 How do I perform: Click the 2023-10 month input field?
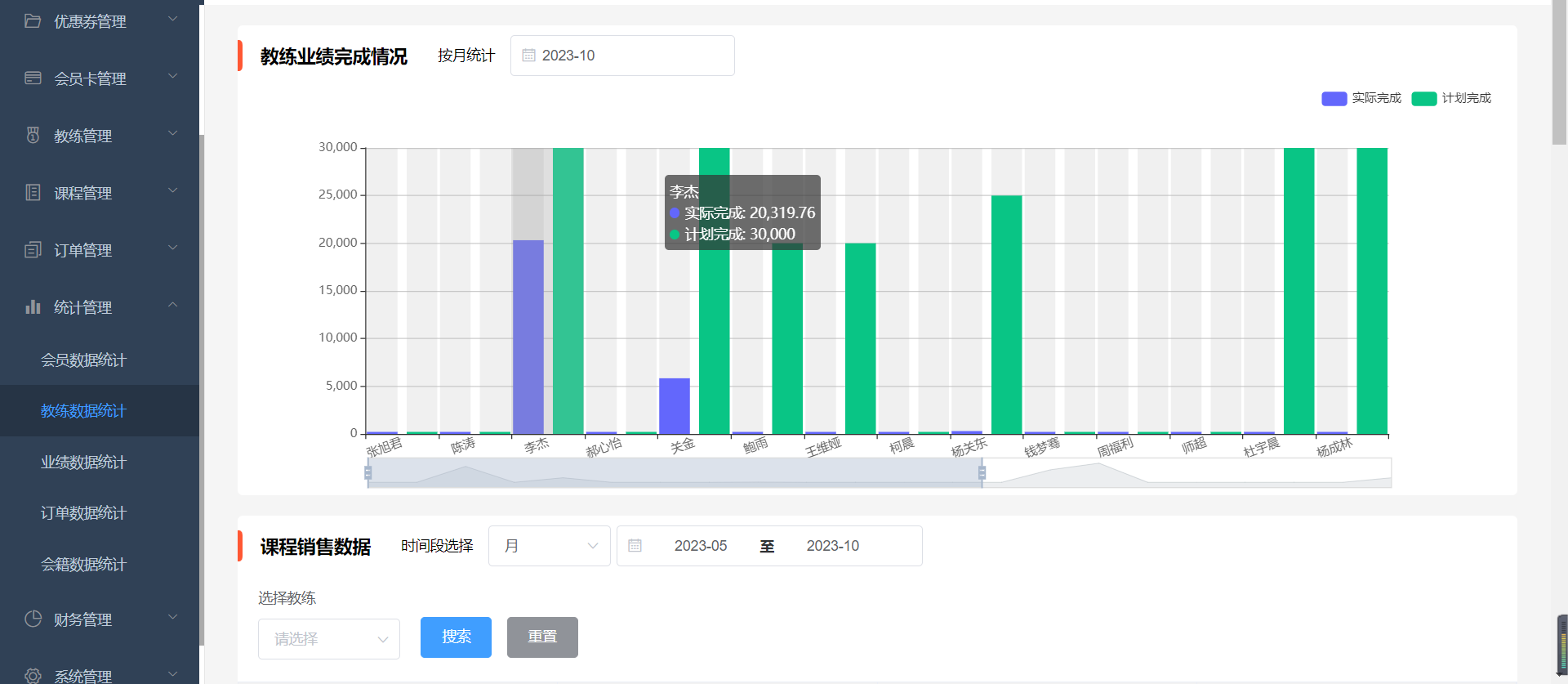pyautogui.click(x=622, y=56)
